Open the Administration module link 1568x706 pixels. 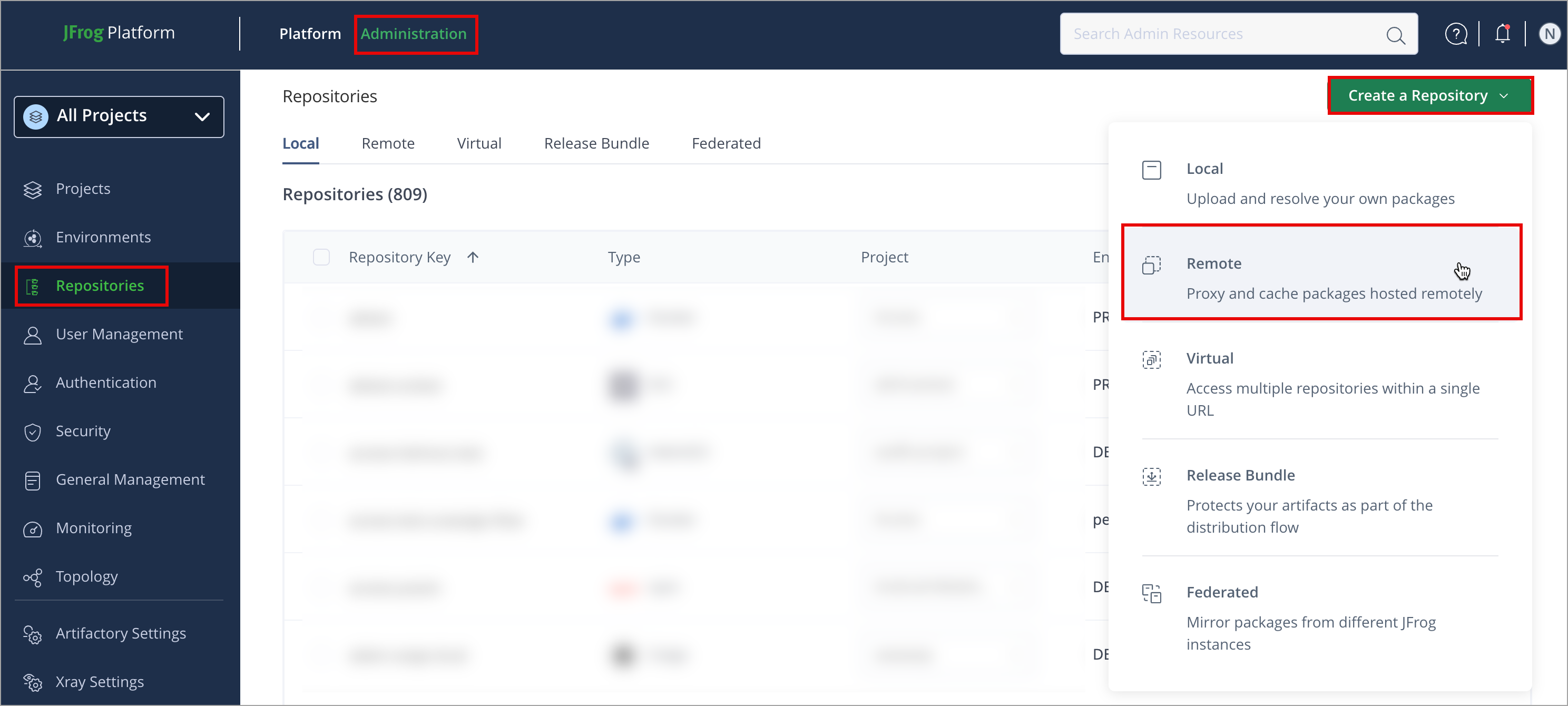tap(413, 34)
